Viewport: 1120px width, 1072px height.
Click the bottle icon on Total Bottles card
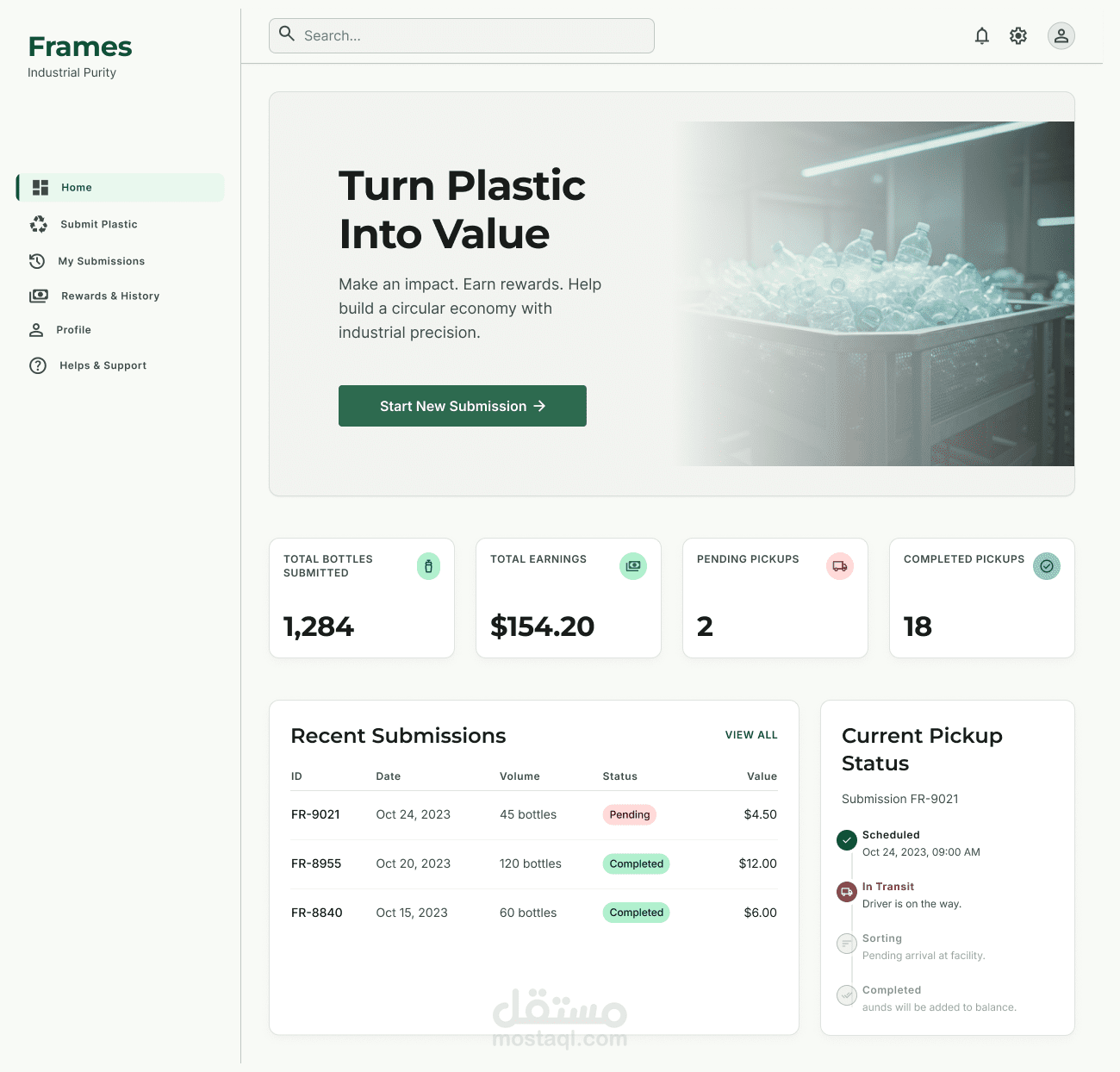(x=428, y=566)
